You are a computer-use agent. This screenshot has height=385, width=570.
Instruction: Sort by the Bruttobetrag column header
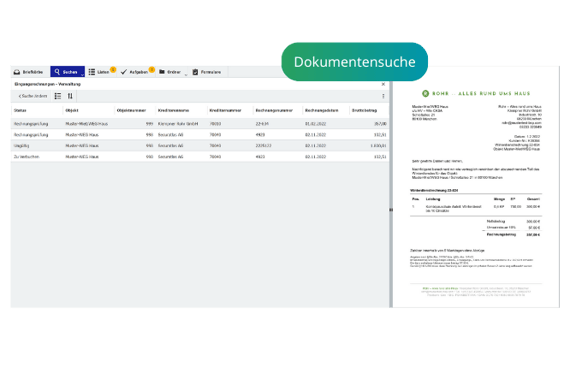coord(365,111)
